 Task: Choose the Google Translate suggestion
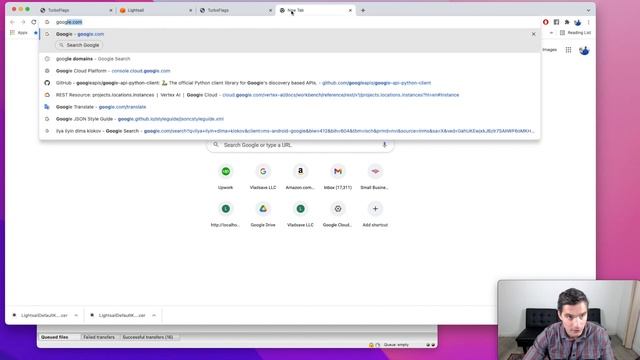290,107
